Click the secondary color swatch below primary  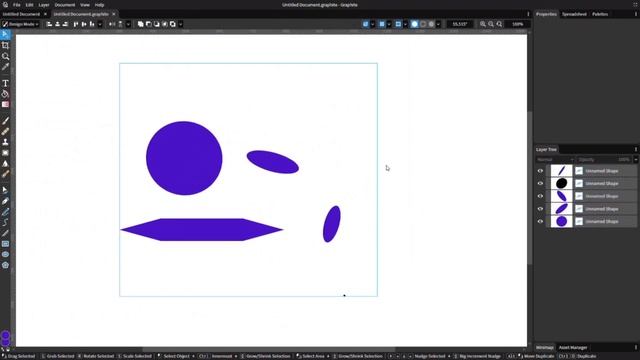pyautogui.click(x=5, y=342)
